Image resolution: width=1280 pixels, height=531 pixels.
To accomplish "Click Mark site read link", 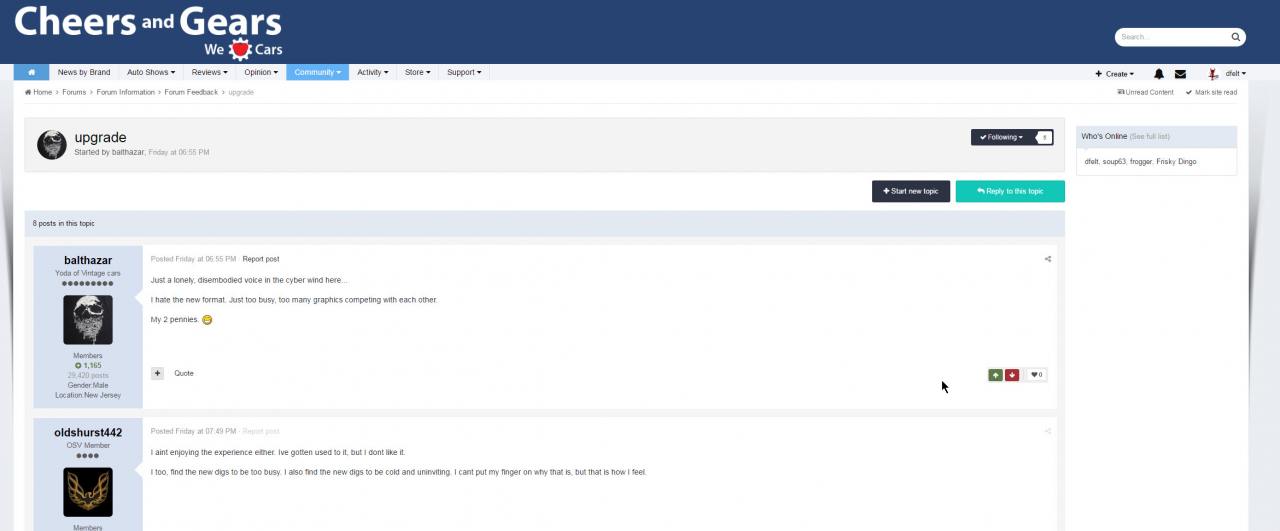I will point(1211,92).
